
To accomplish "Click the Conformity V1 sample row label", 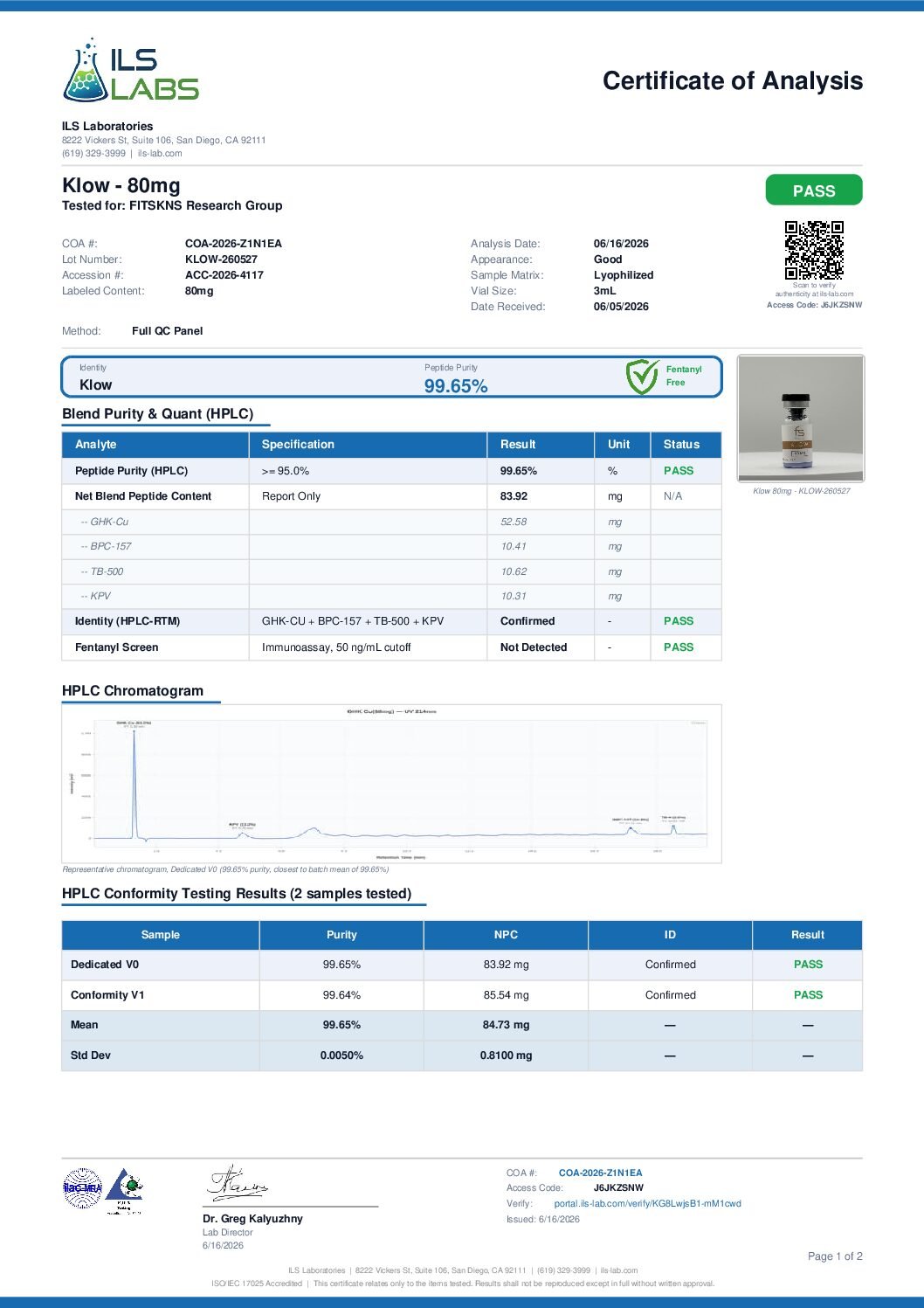I will (107, 995).
